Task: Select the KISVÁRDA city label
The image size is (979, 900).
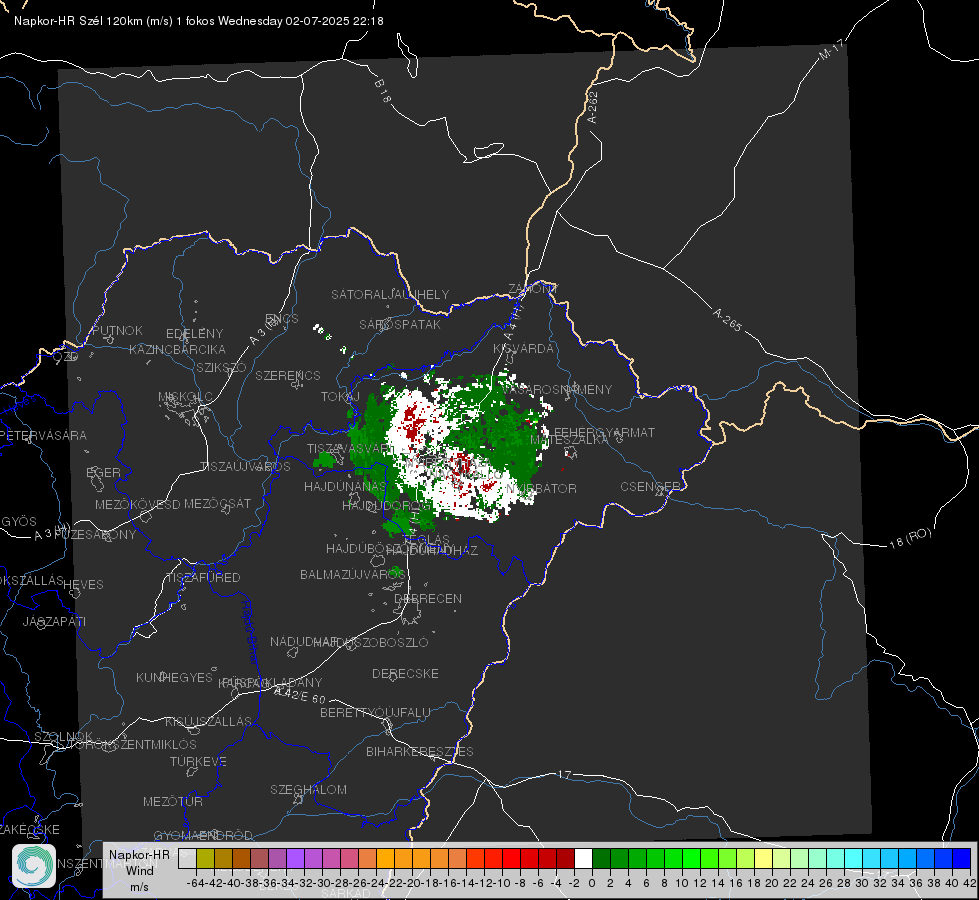Action: coord(524,349)
